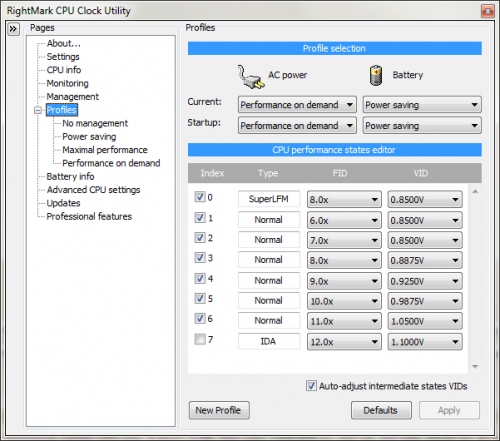Open the Advanced CPU settings page
The width and height of the screenshot is (500, 441).
coord(93,190)
